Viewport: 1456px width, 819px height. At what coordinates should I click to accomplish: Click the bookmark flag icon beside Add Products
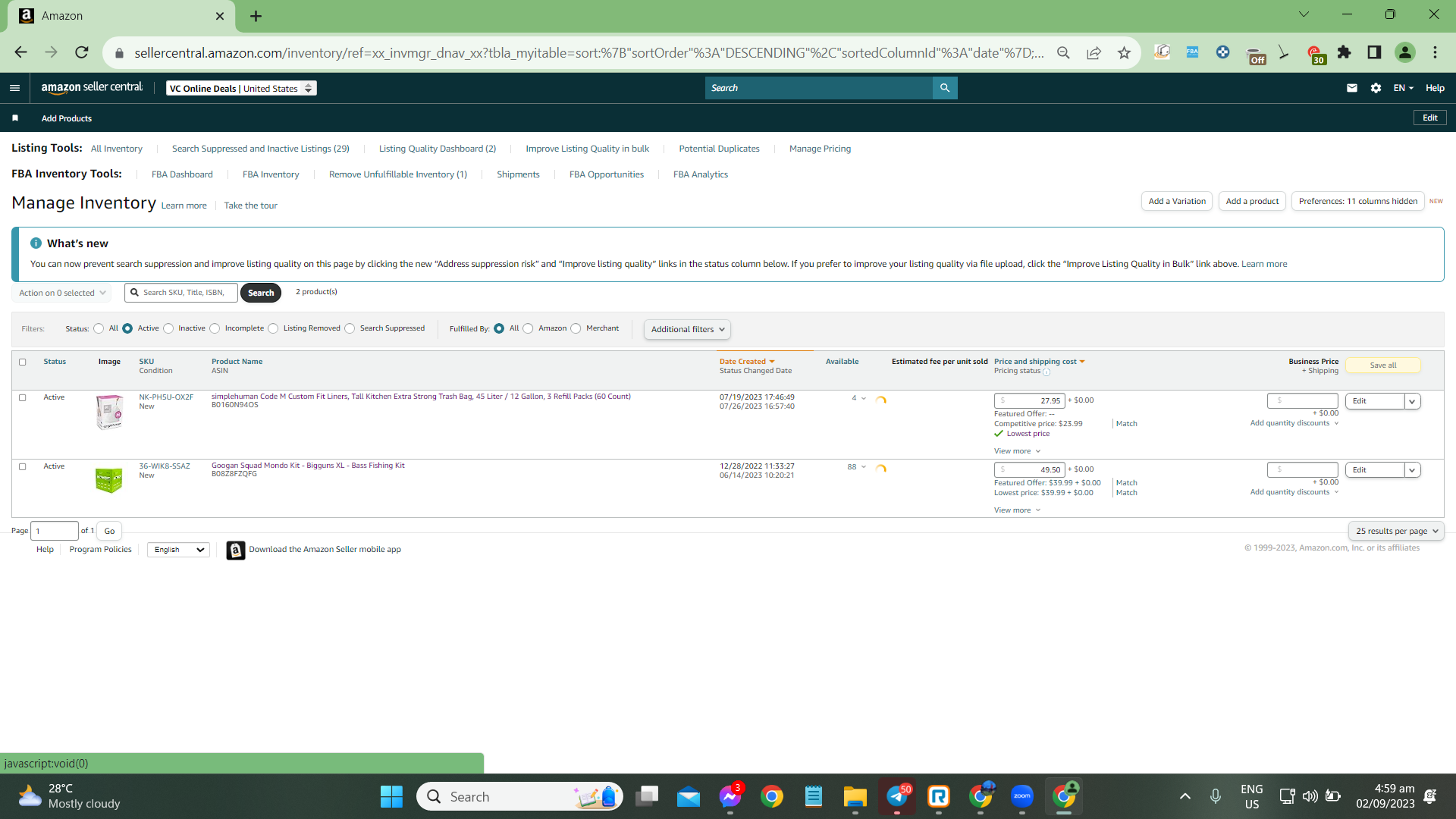[x=15, y=118]
